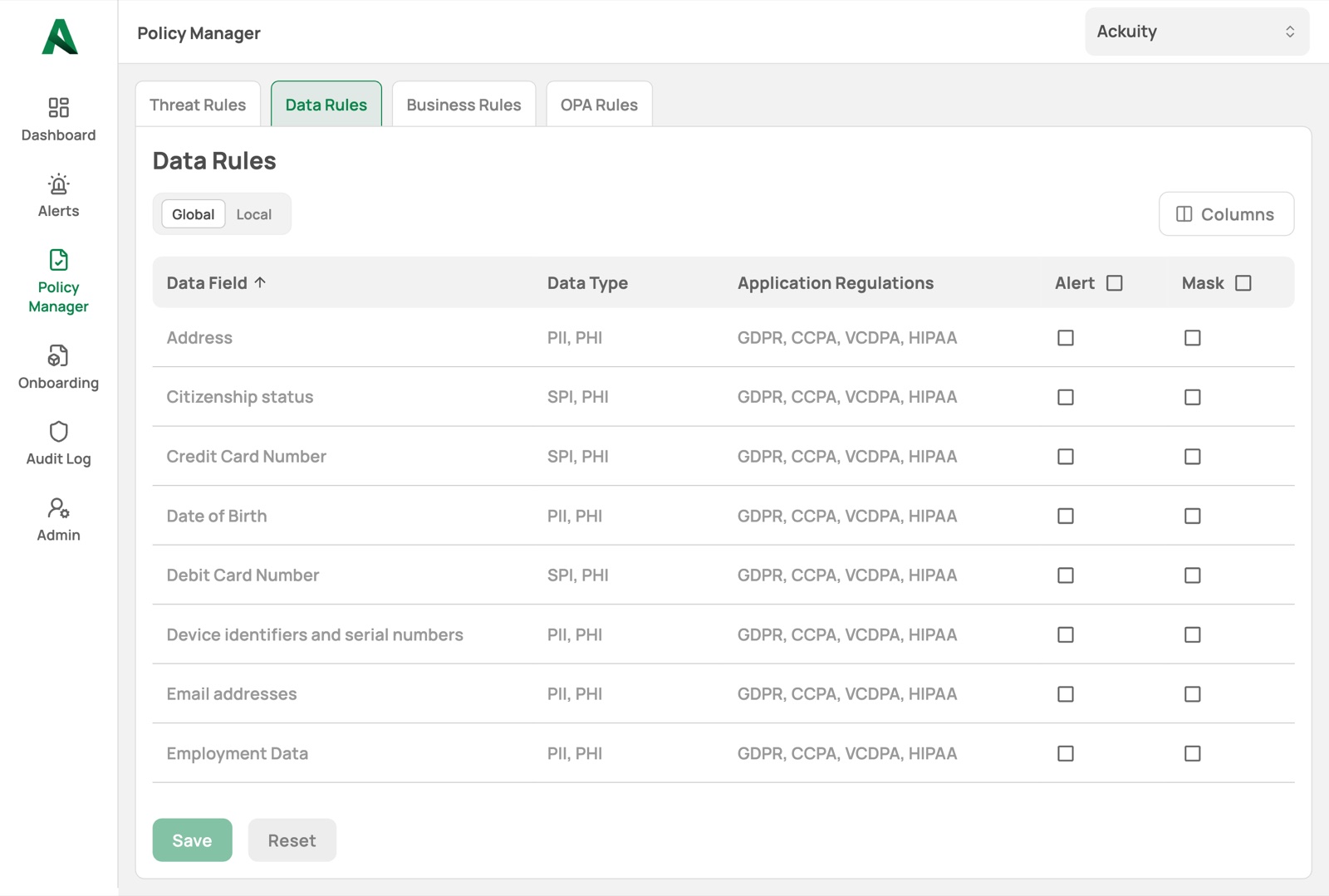Enable Mask for Email addresses
The height and width of the screenshot is (896, 1329).
[x=1193, y=694]
